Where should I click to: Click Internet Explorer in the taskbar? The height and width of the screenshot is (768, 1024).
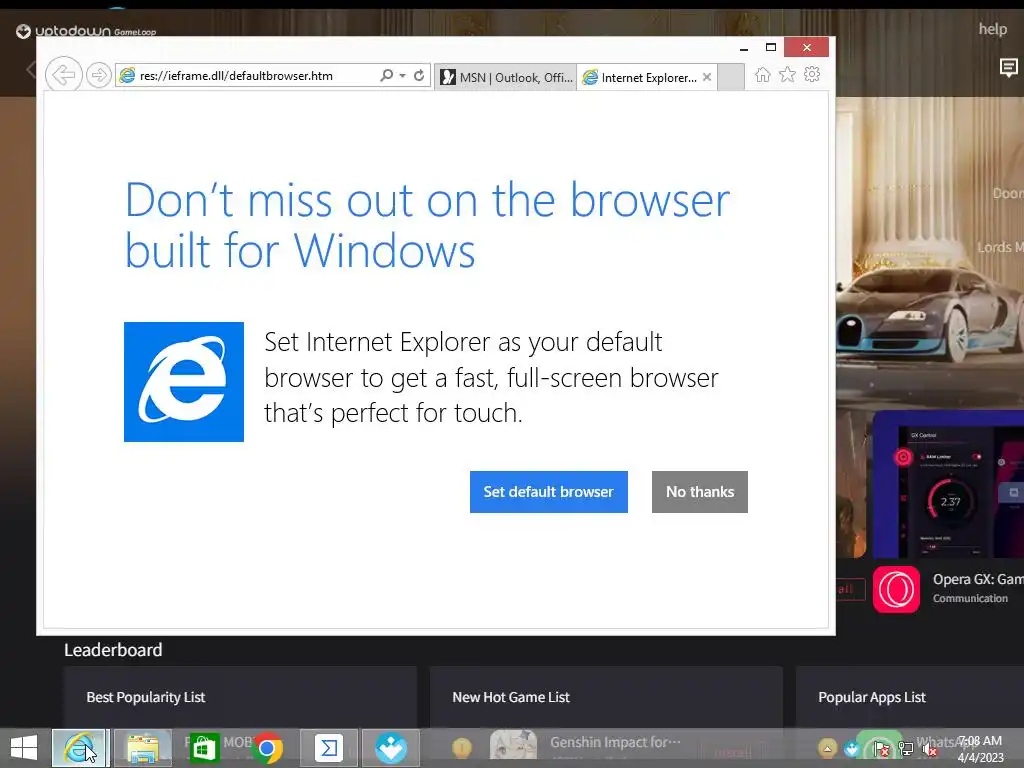click(79, 748)
